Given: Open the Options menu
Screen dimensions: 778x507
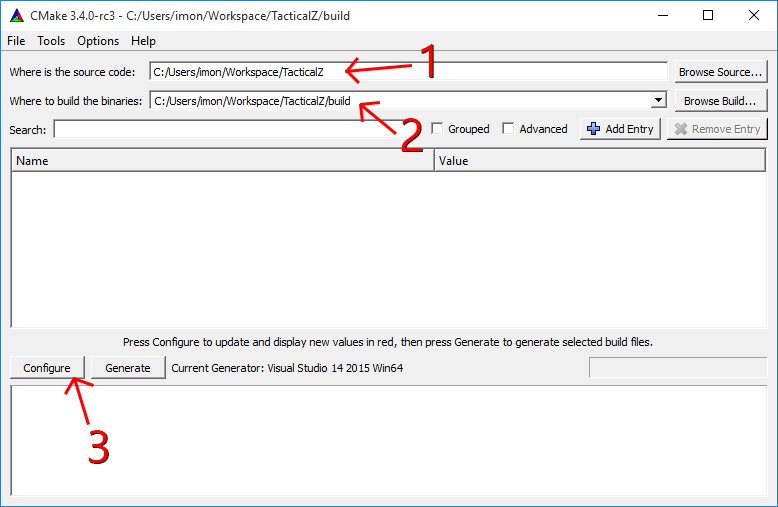Looking at the screenshot, I should click(x=98, y=41).
